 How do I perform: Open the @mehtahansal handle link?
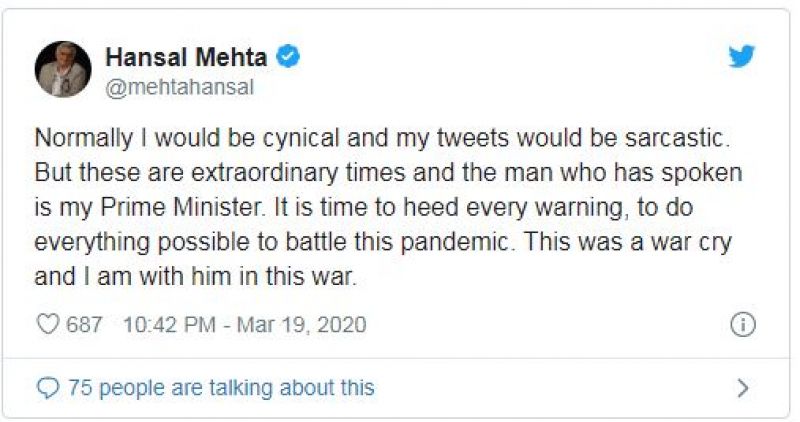click(x=180, y=87)
